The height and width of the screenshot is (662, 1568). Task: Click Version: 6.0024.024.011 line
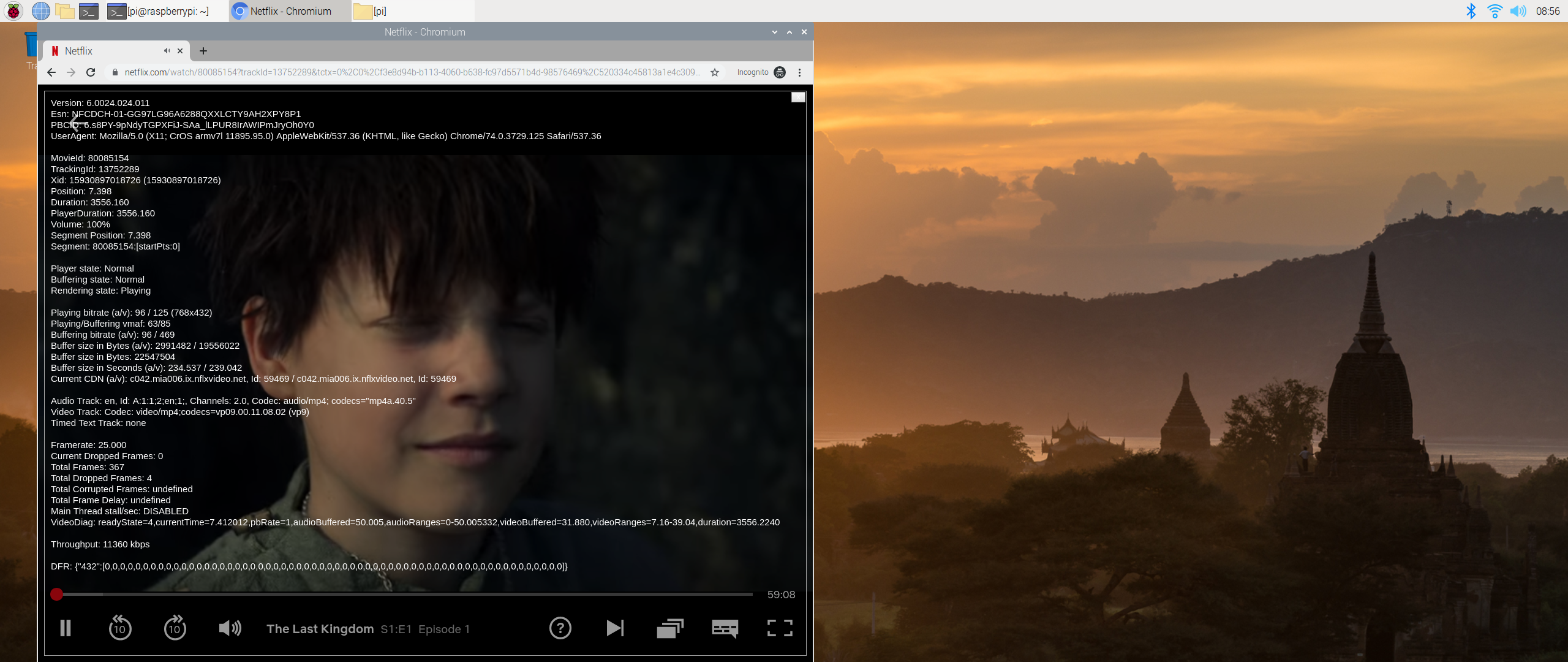[100, 103]
